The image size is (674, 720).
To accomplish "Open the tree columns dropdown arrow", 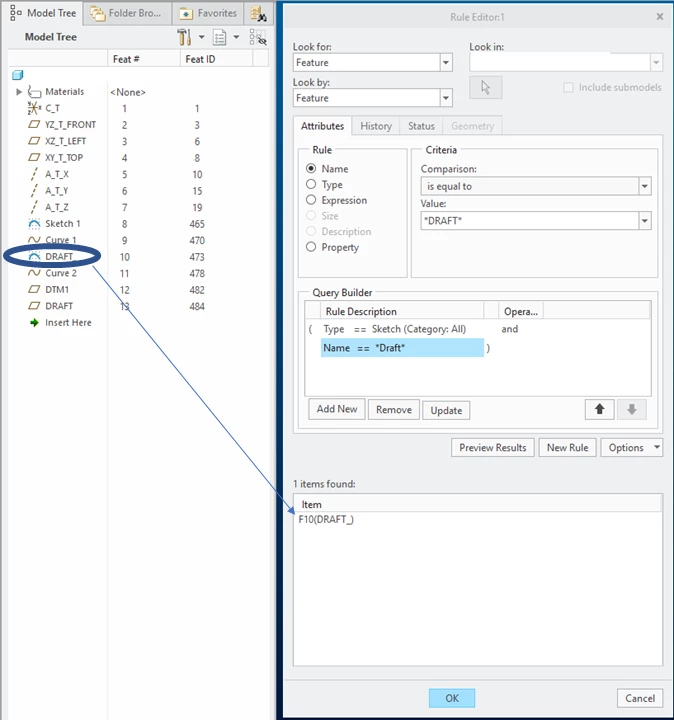I will 236,37.
